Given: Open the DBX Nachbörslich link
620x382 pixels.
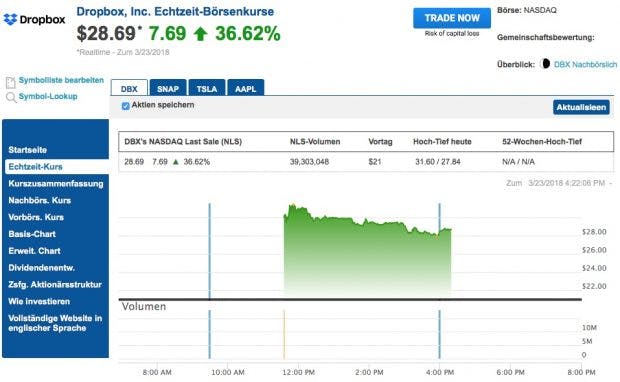Looking at the screenshot, I should coord(585,64).
